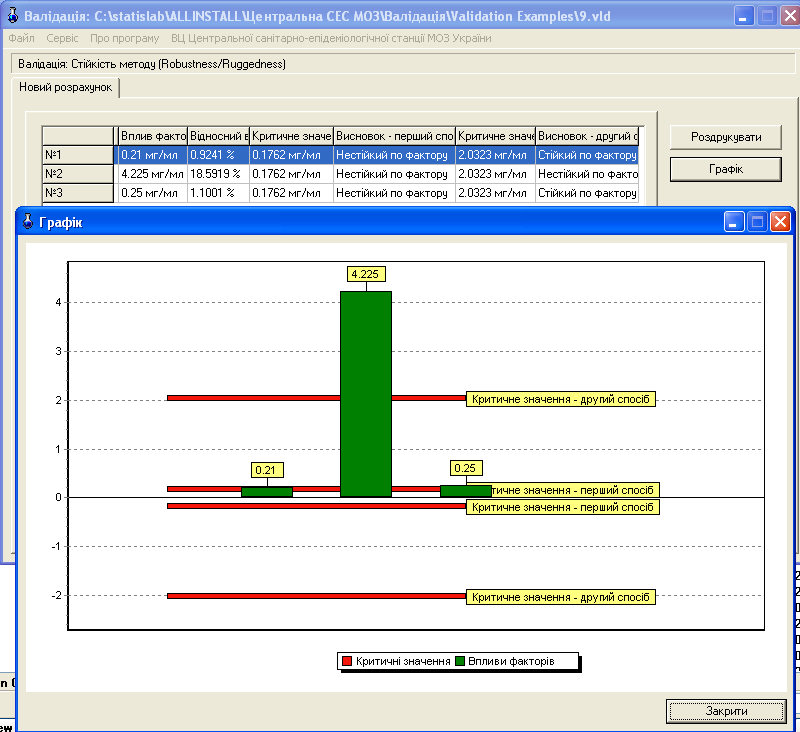The image size is (800, 732).
Task: Click the flask icon in Валідація title bar
Action: pos(13,16)
